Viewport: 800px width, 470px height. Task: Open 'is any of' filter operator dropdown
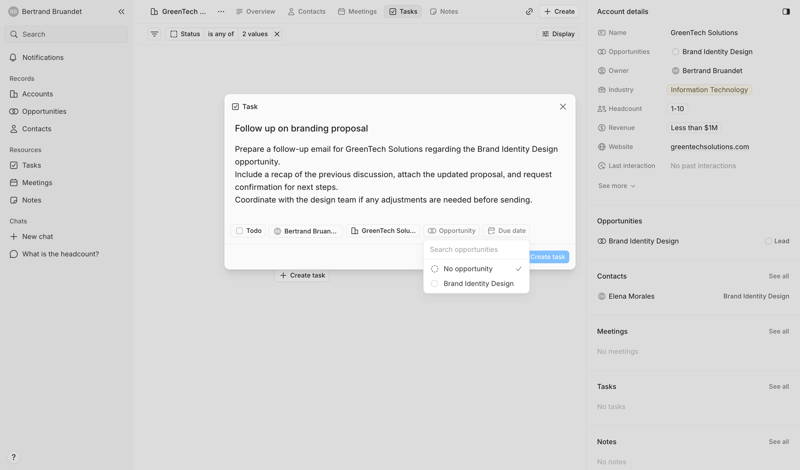(x=220, y=34)
